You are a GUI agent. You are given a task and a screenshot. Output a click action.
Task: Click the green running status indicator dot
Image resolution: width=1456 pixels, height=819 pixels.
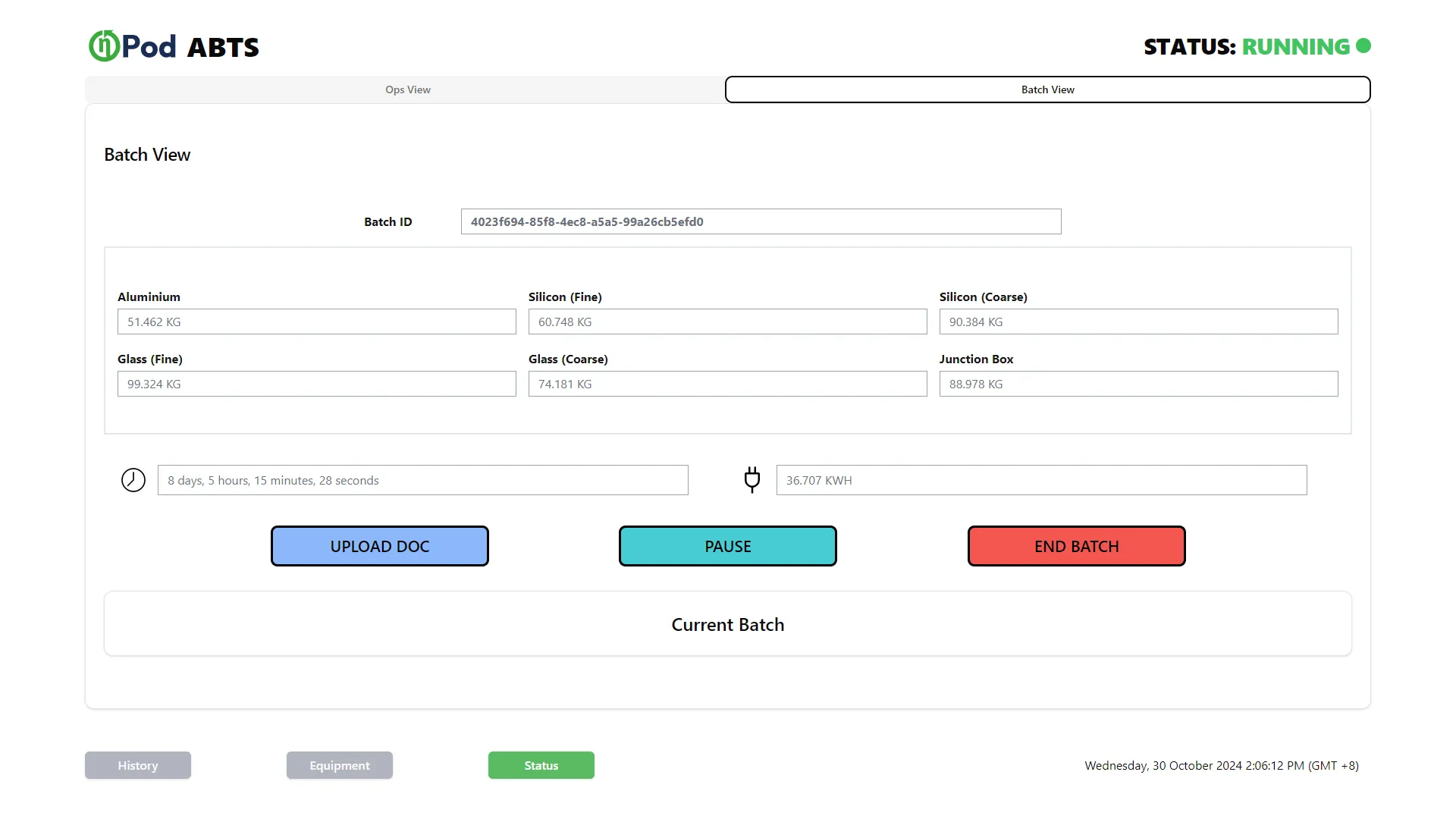click(1363, 46)
